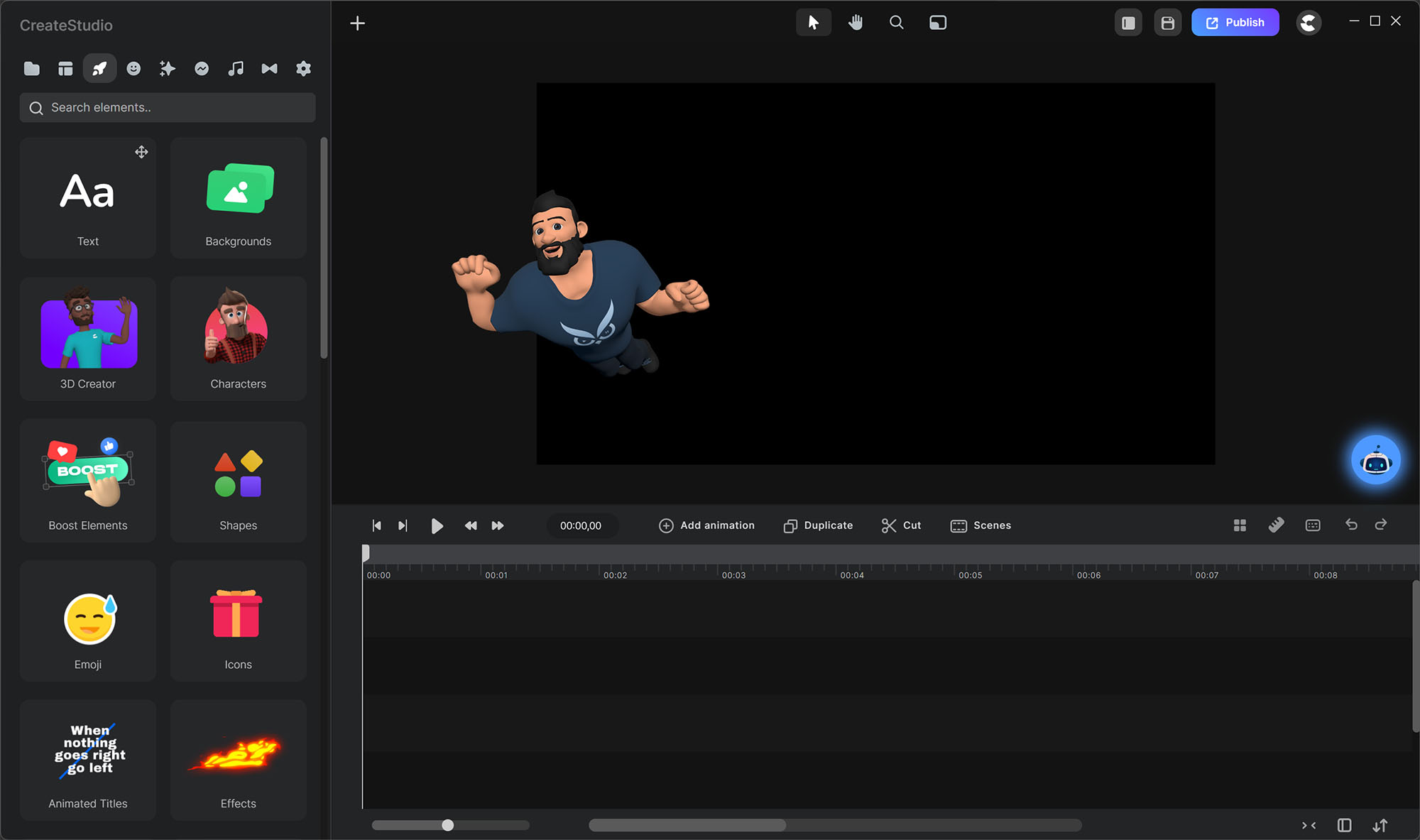Click Add animation button
The width and height of the screenshot is (1420, 840).
pos(706,525)
